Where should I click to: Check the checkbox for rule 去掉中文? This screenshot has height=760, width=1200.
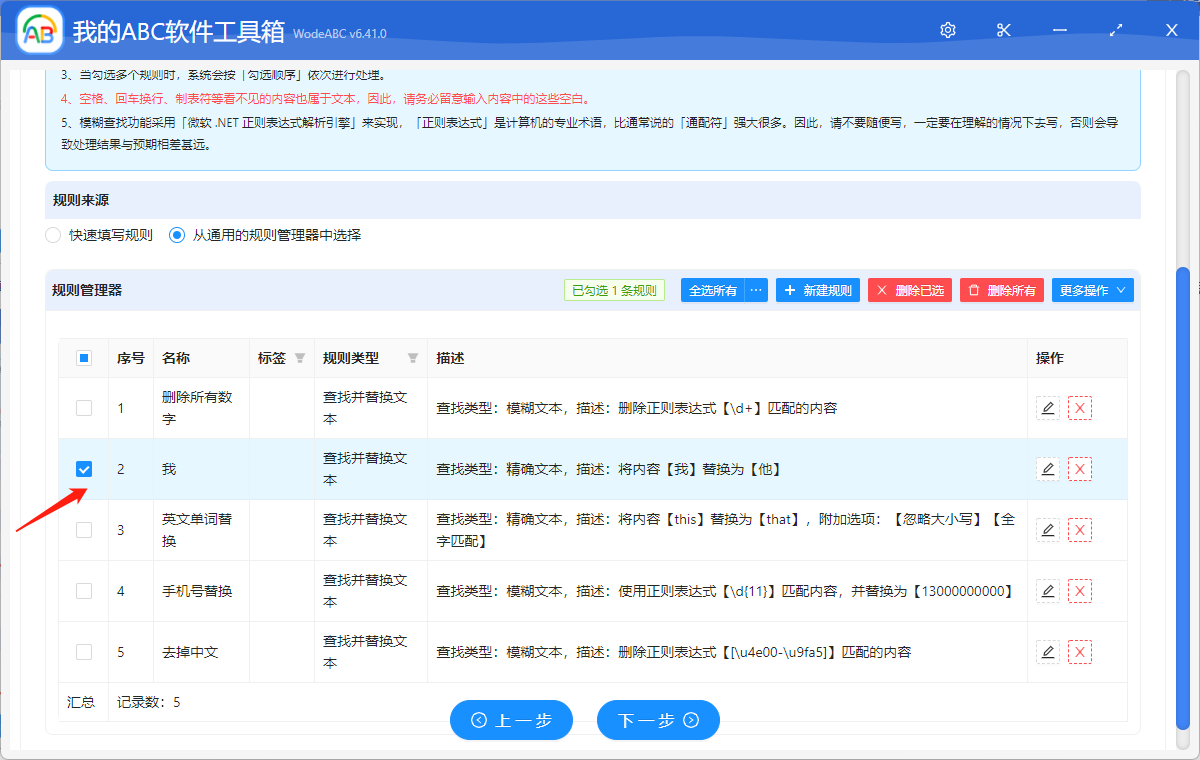click(83, 651)
